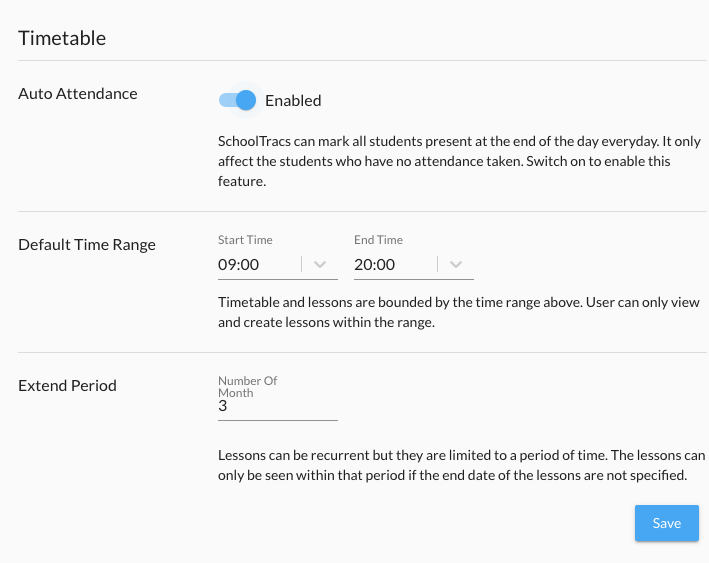709x563 pixels.
Task: Click the 20:00 End Time value
Action: 375,265
